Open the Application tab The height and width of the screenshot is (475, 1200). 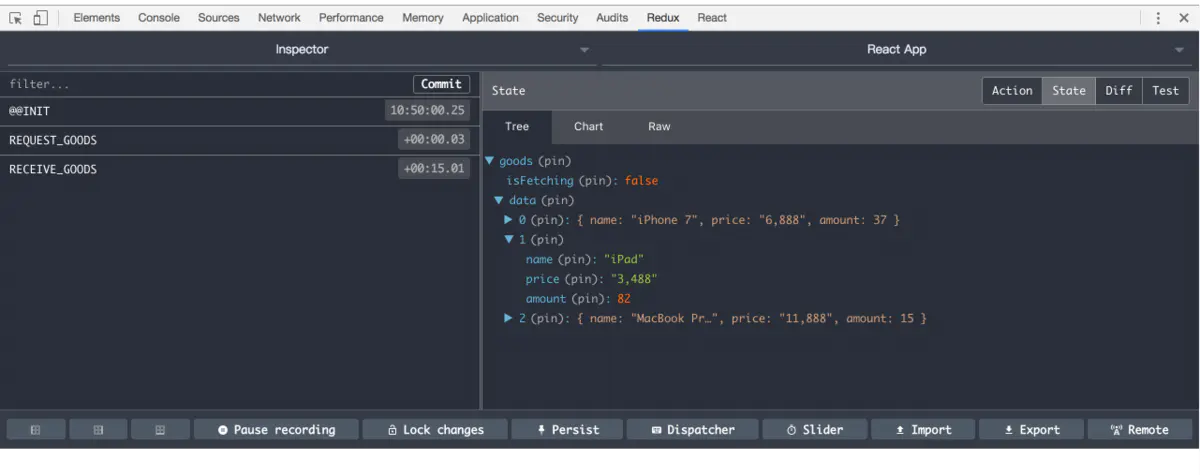pos(491,18)
